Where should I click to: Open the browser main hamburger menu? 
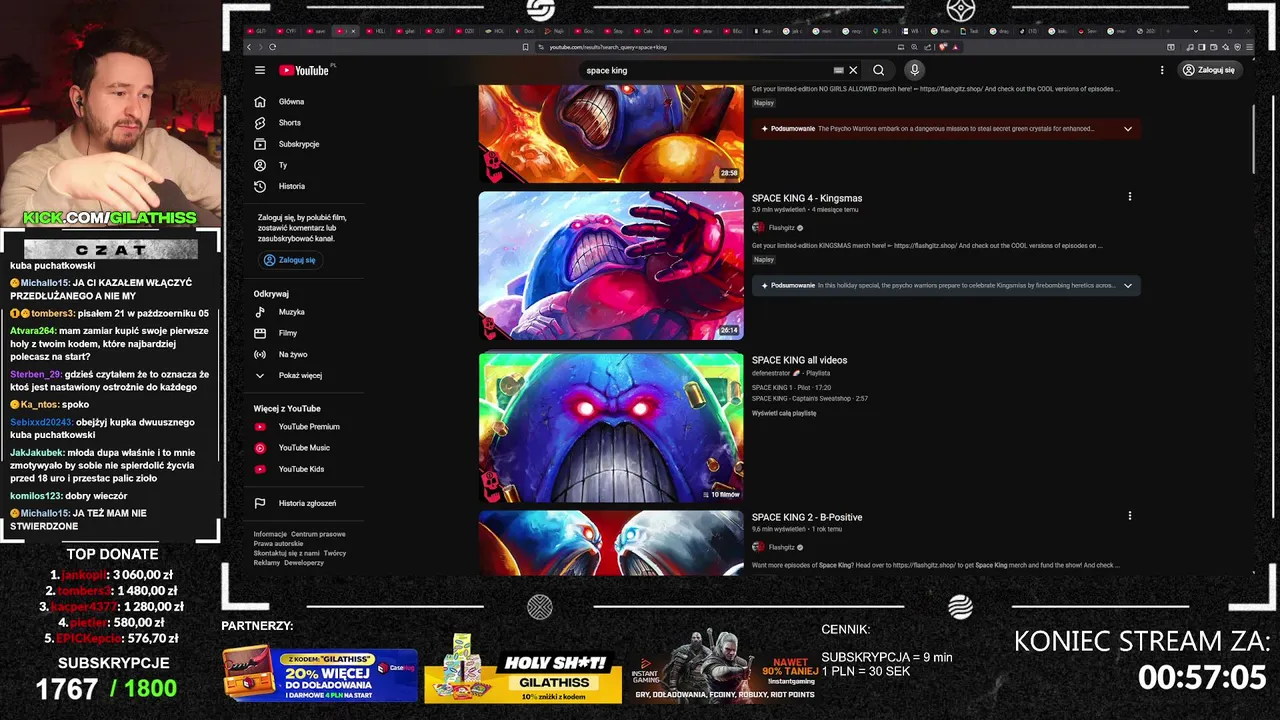click(1249, 47)
